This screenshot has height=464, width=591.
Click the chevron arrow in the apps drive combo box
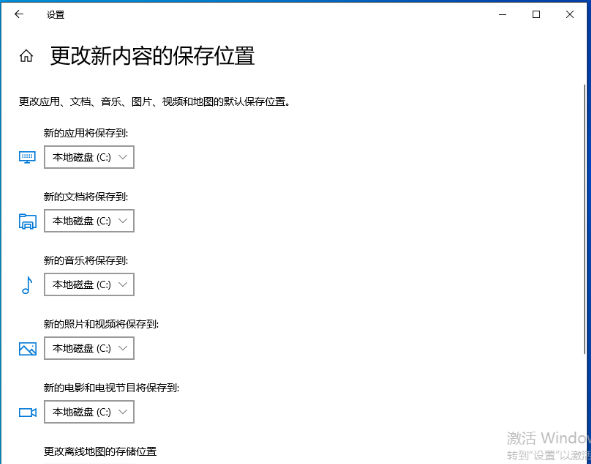click(x=123, y=157)
